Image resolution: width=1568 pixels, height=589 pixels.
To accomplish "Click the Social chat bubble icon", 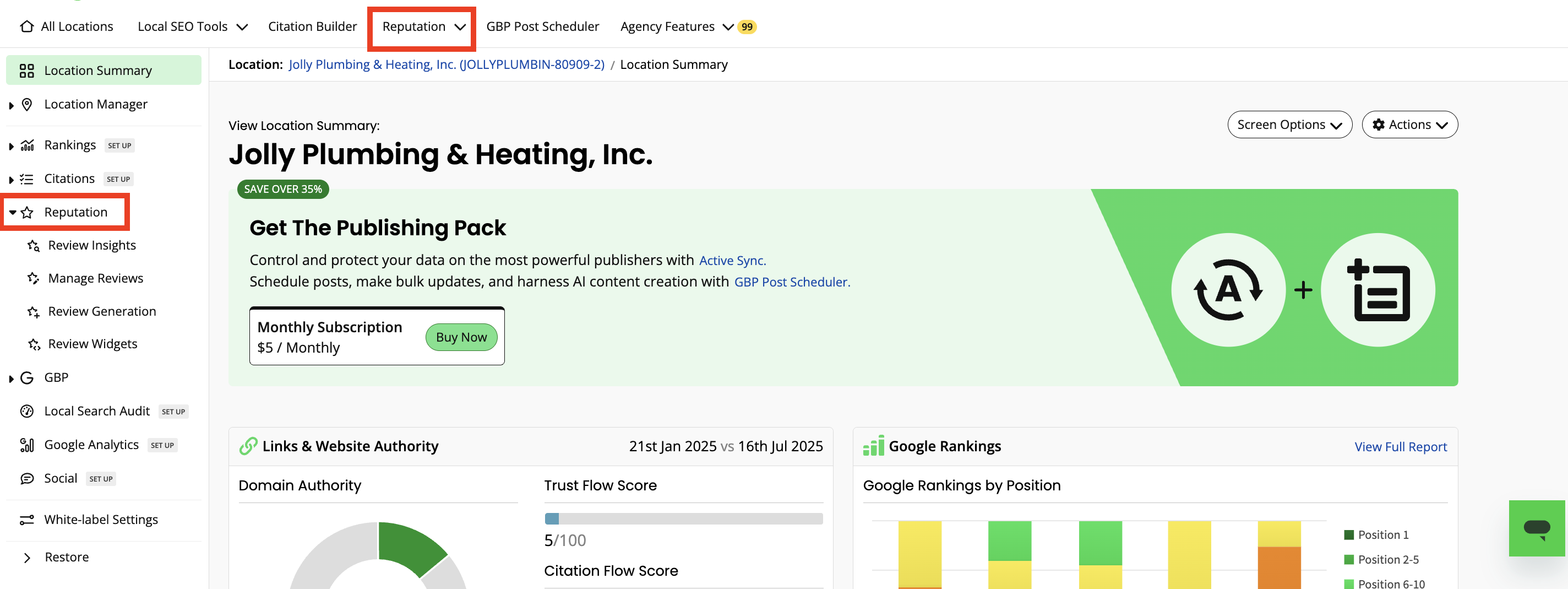I will click(27, 478).
